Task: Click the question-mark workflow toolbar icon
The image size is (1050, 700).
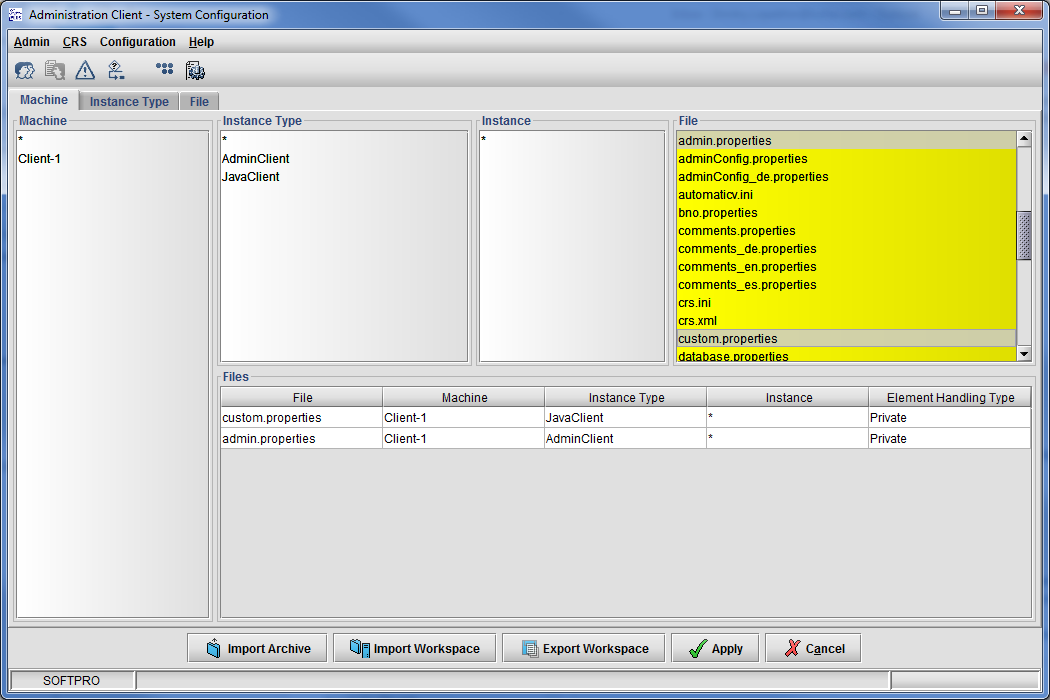Action: tap(116, 70)
